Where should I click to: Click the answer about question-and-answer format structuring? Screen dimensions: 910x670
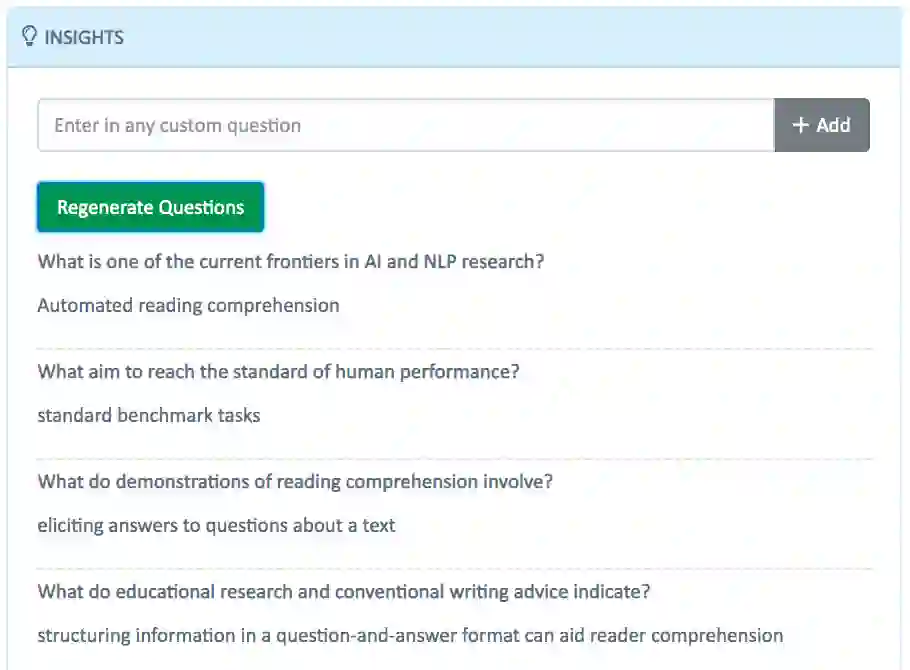pyautogui.click(x=410, y=635)
